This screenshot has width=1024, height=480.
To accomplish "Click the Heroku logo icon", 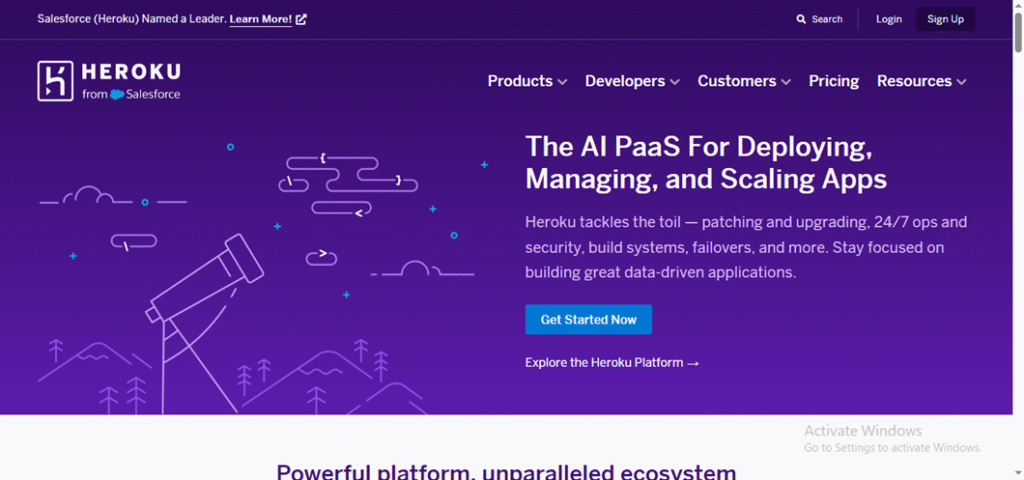I will pyautogui.click(x=55, y=81).
